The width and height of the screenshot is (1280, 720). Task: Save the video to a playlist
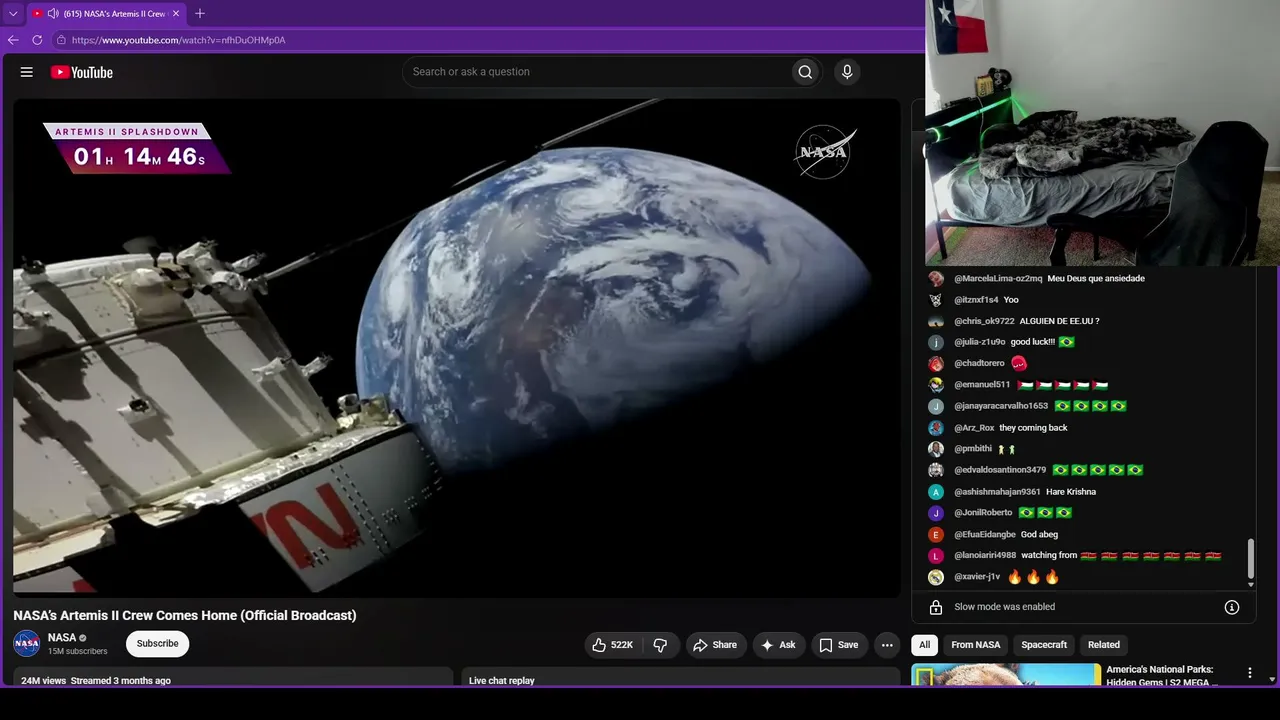click(839, 645)
